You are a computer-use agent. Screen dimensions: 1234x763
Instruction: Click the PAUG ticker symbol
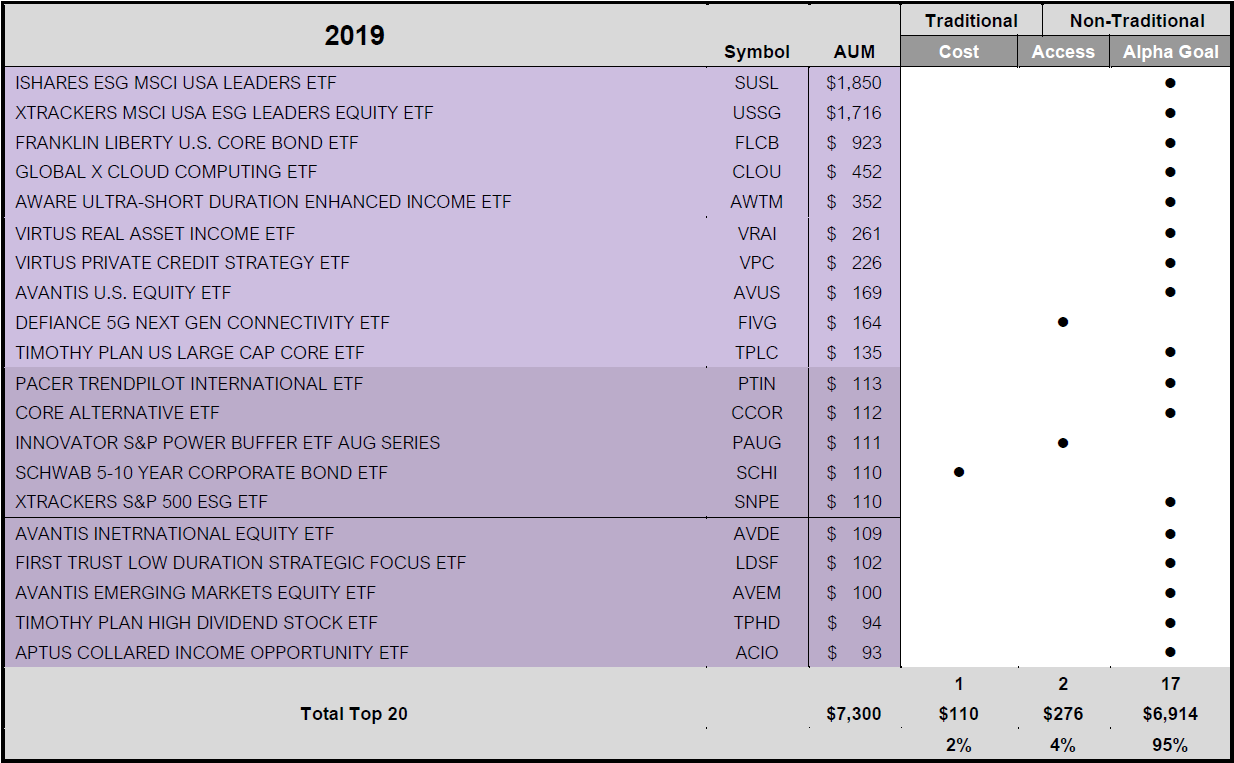(x=756, y=443)
